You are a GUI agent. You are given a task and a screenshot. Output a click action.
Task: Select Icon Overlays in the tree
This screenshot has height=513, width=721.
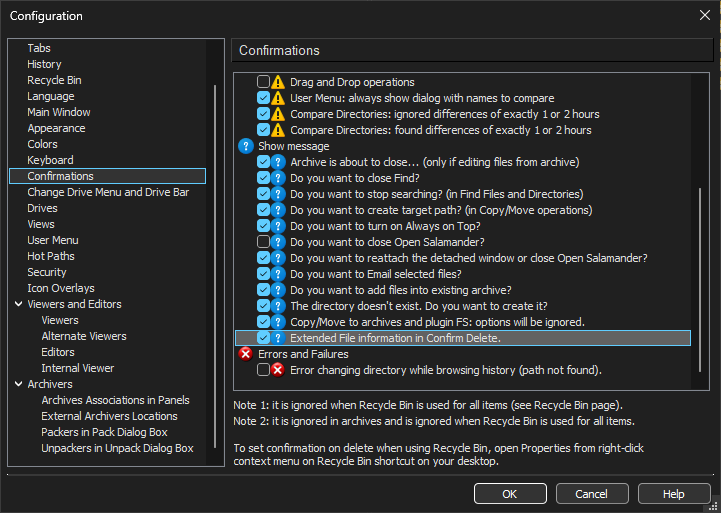click(x=61, y=288)
